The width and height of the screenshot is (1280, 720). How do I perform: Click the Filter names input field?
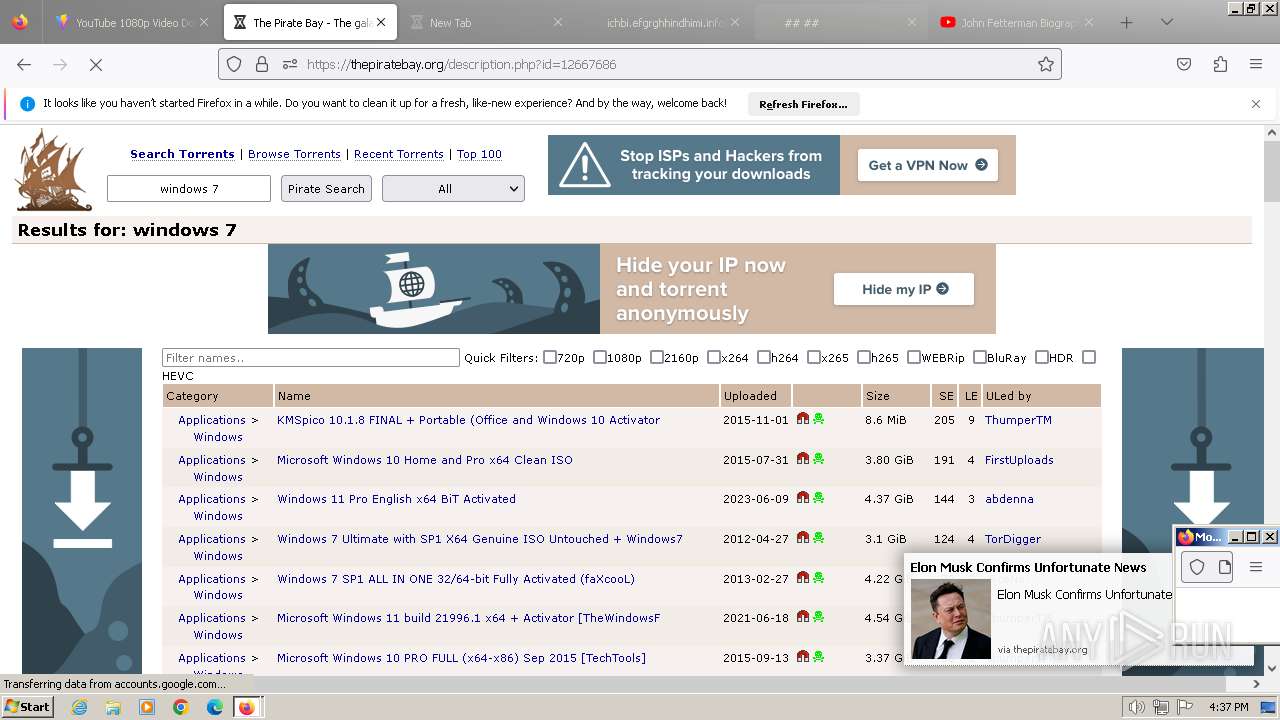311,357
